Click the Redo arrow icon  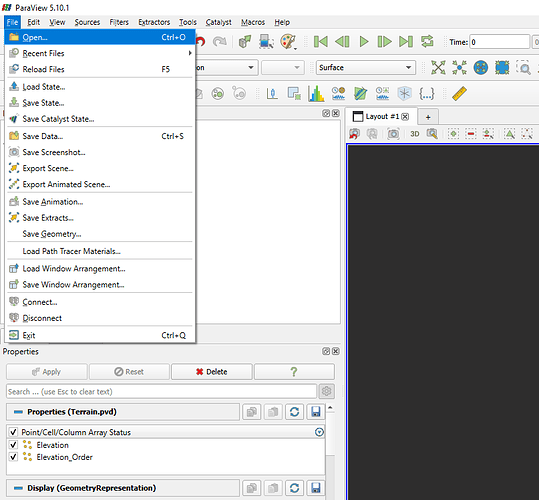tap(220, 42)
